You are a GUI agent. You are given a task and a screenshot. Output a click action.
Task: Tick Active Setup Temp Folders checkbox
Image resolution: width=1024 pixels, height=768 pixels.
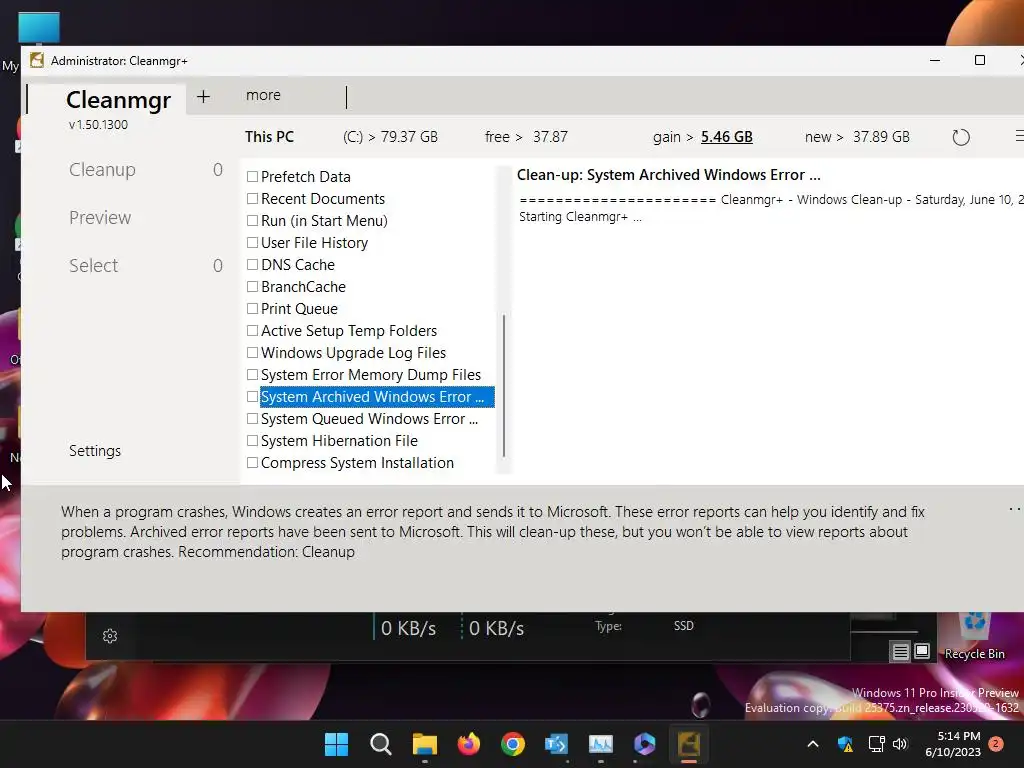[x=252, y=330]
